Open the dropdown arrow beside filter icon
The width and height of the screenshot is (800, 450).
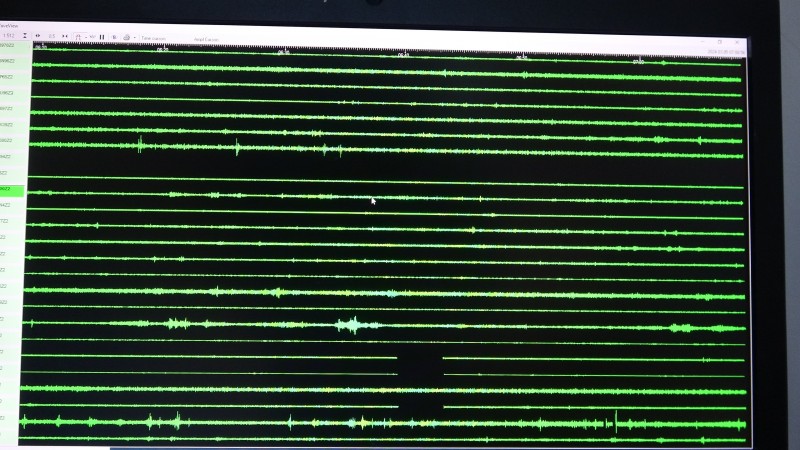coord(86,37)
